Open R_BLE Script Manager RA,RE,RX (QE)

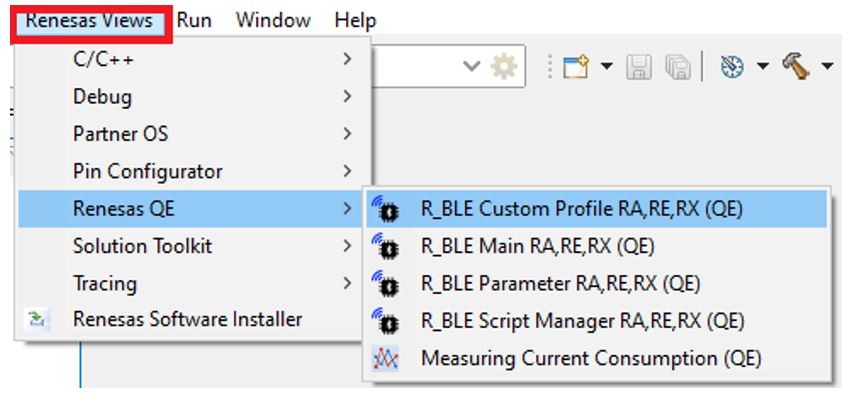[597, 321]
